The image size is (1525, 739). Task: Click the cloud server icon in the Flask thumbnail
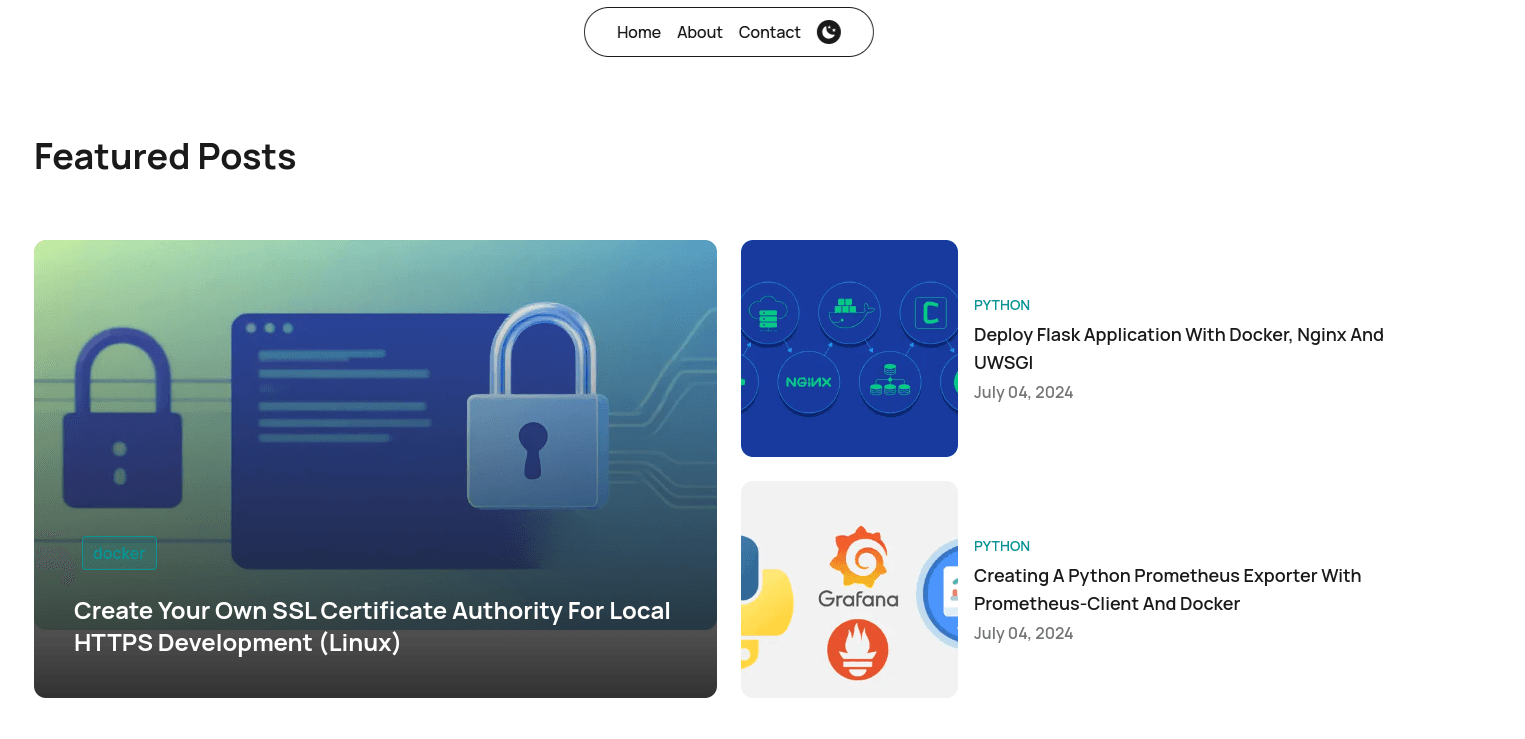coord(768,312)
